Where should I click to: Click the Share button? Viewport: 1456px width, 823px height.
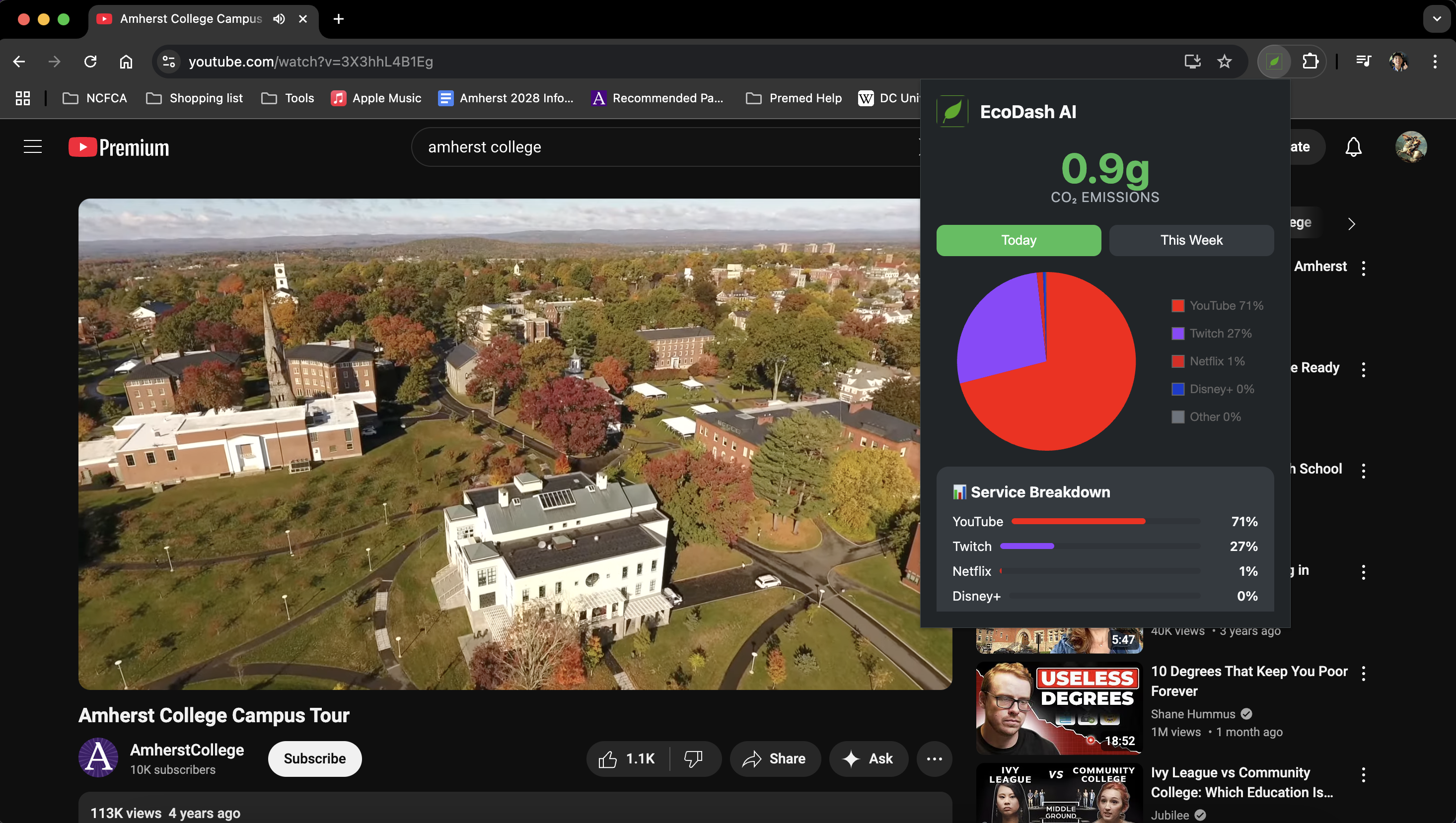(x=775, y=758)
